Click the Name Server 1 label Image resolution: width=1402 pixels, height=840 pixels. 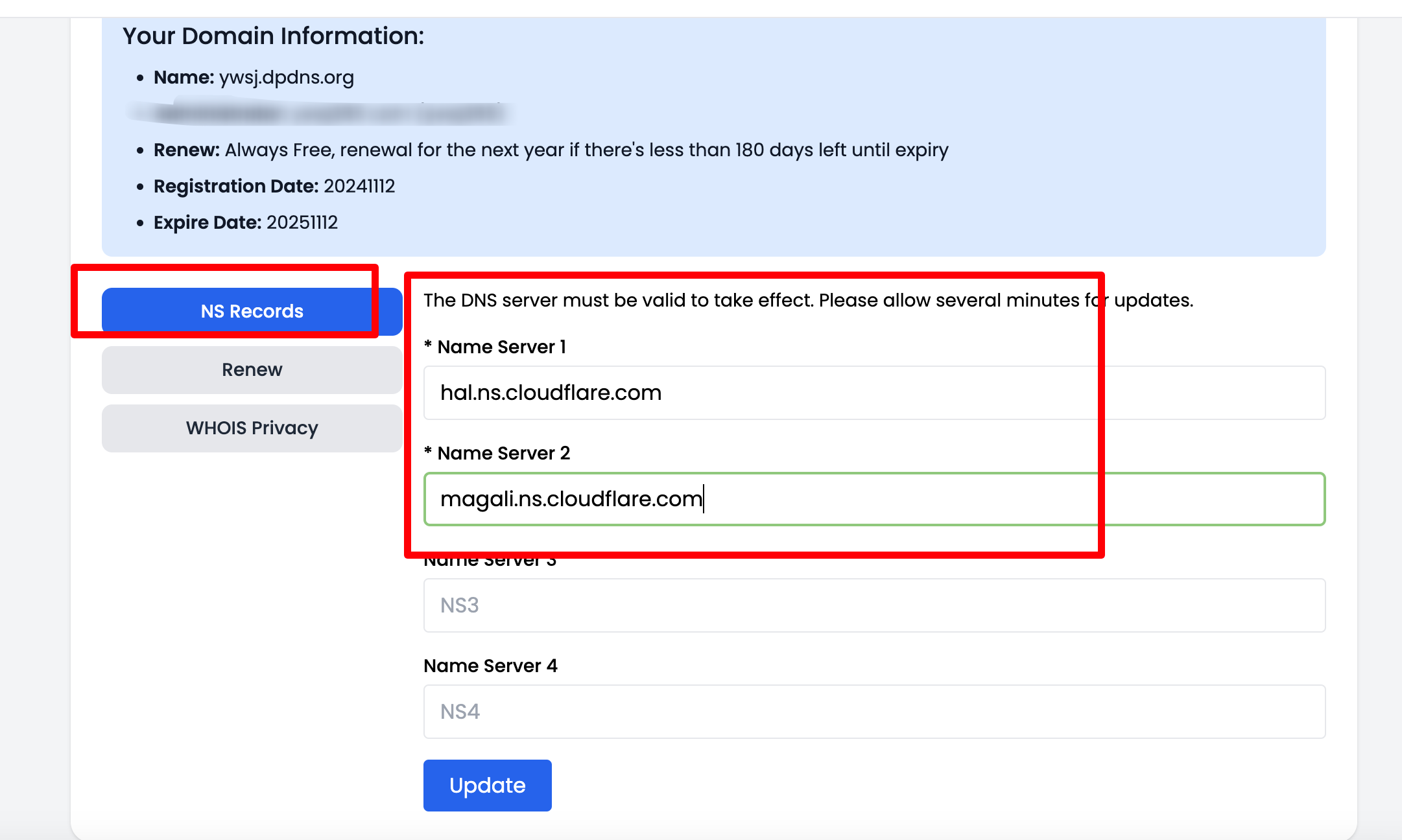coord(501,347)
